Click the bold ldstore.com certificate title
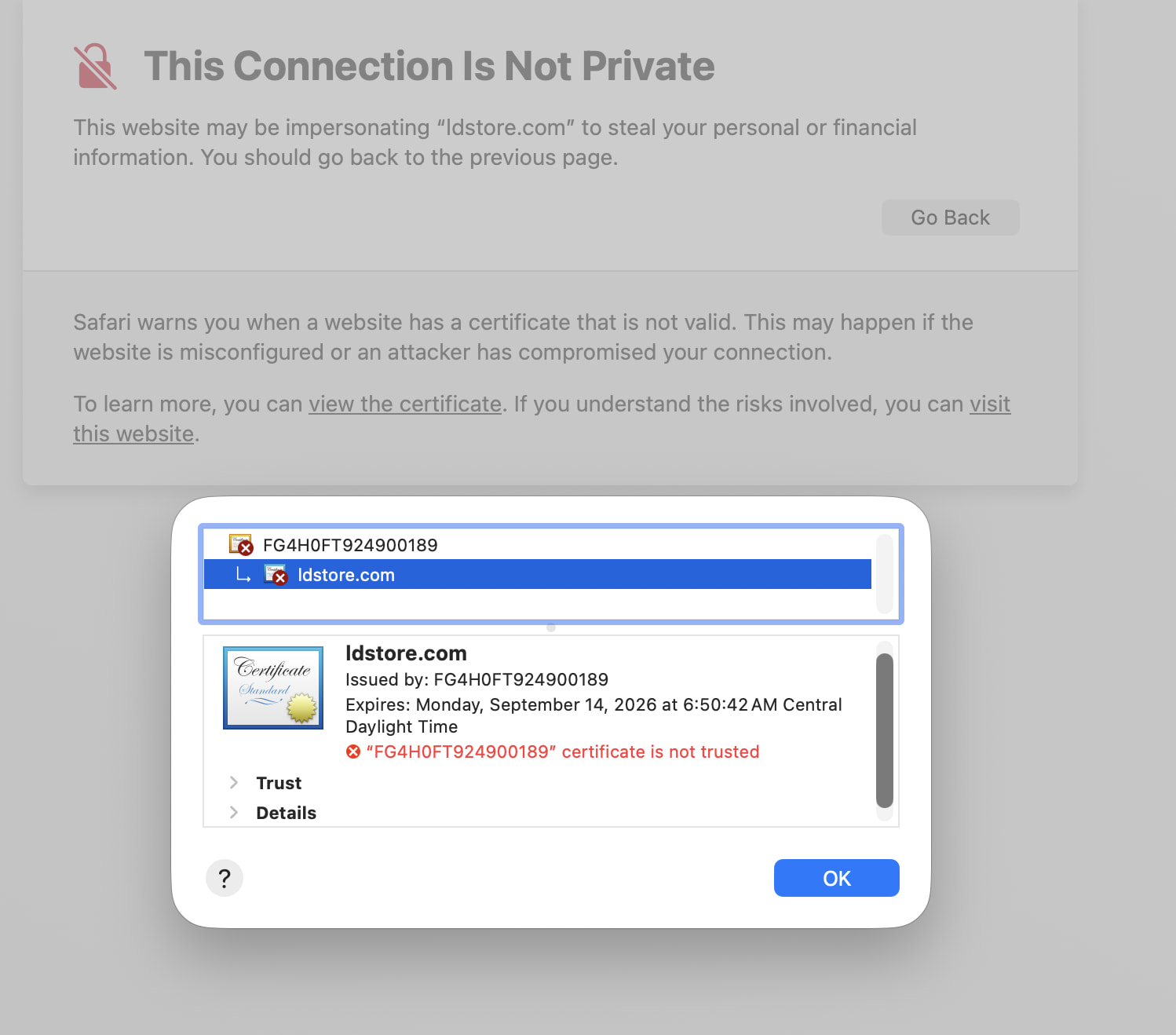Image resolution: width=1176 pixels, height=1035 pixels. (x=406, y=653)
